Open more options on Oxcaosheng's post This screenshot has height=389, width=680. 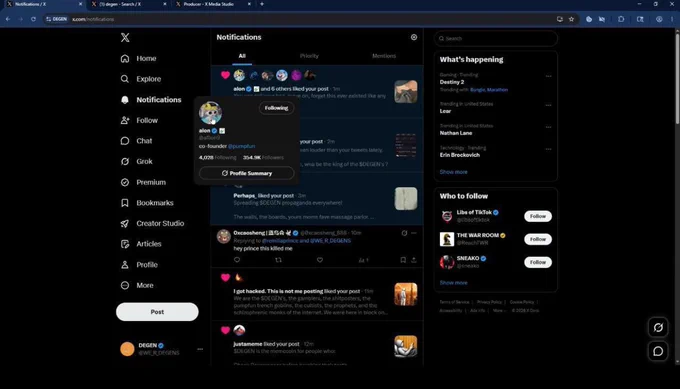(414, 233)
